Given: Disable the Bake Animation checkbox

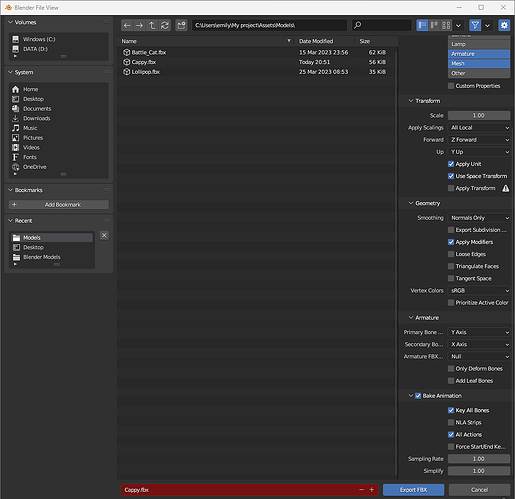Looking at the screenshot, I should 418,396.
